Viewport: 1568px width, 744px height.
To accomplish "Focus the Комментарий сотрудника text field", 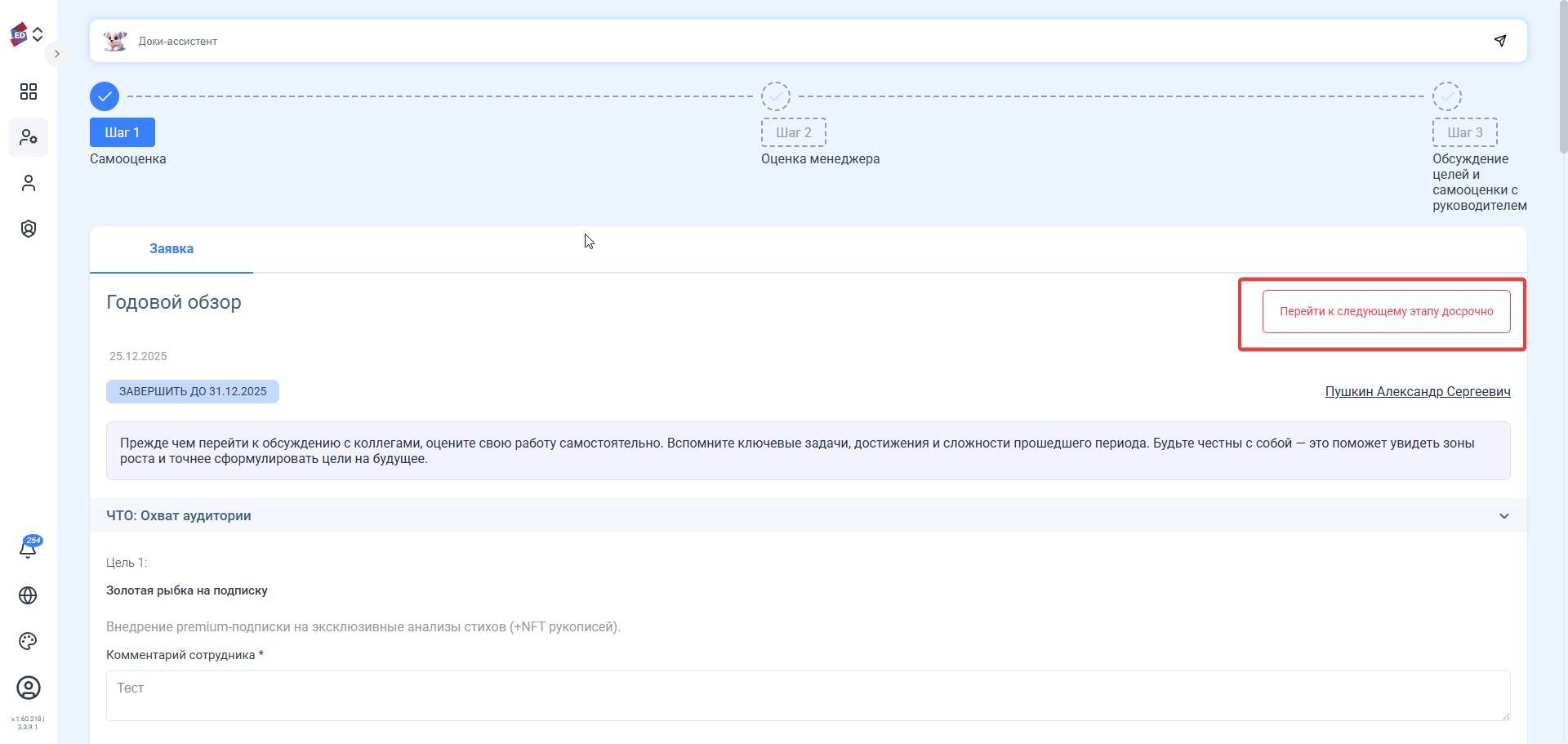I will pos(808,696).
